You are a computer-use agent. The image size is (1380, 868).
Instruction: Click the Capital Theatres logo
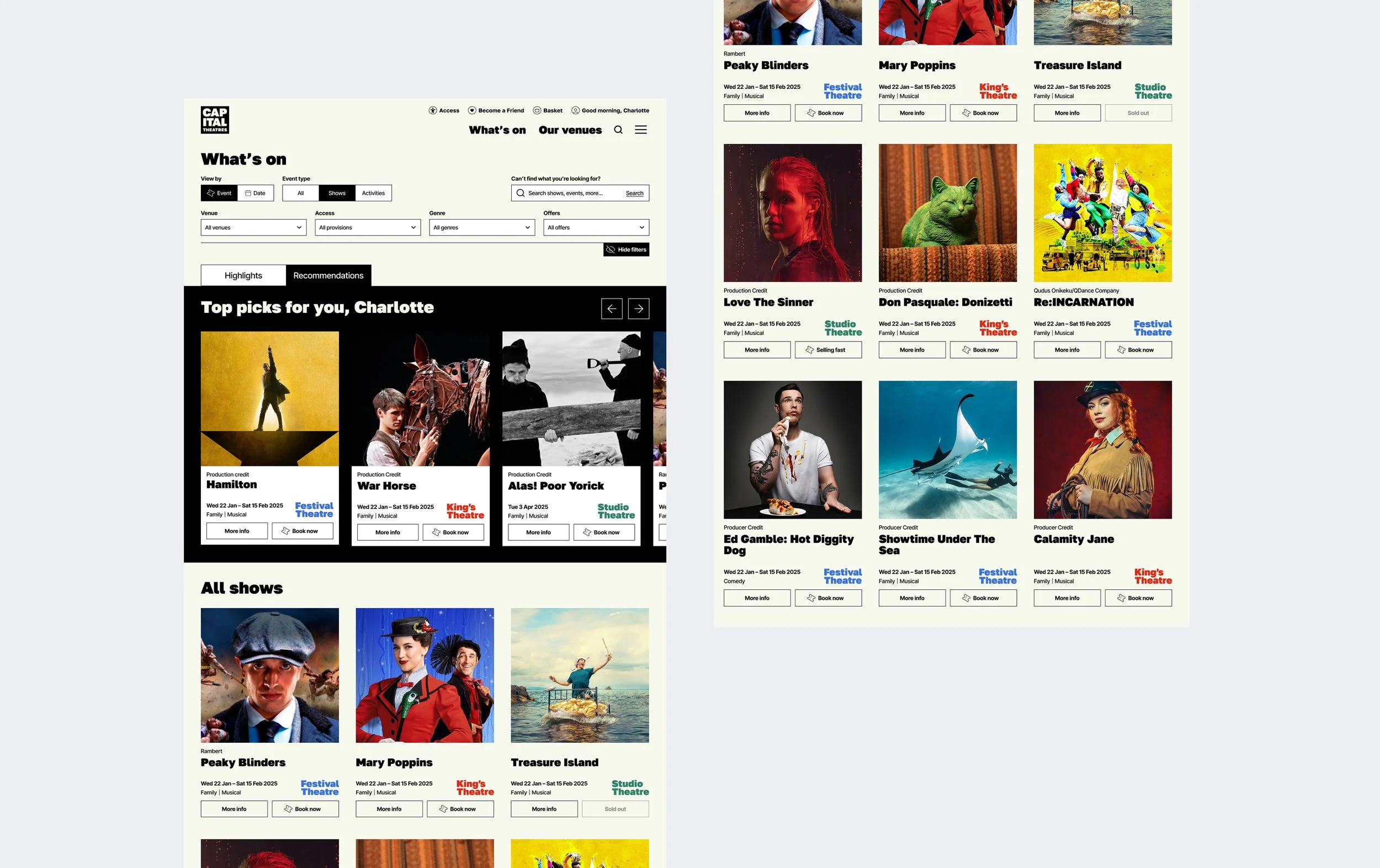pos(215,120)
